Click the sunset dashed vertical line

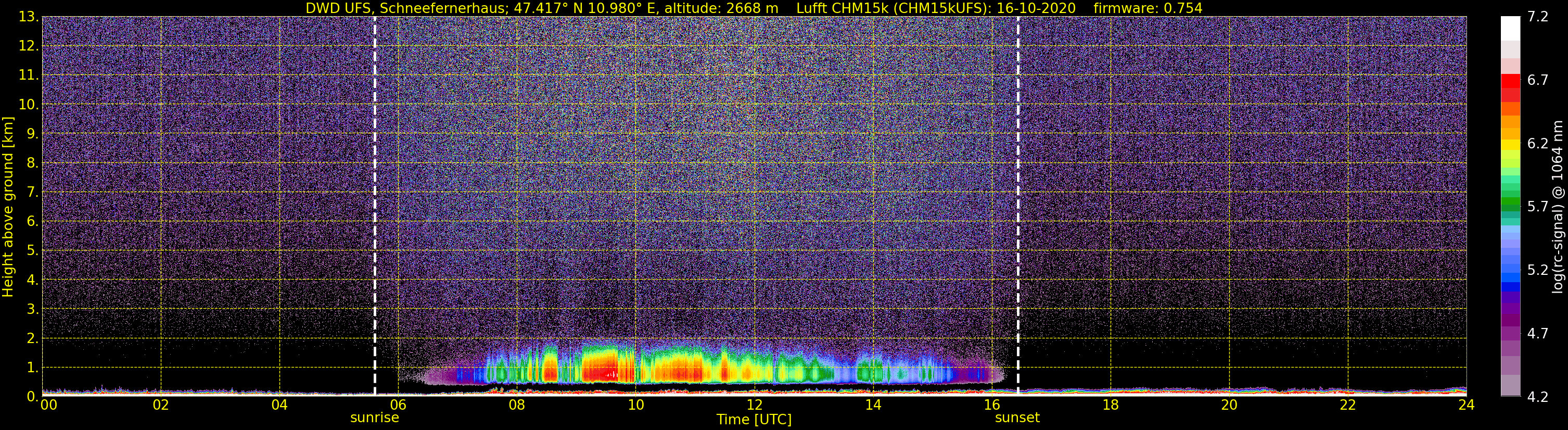[x=1018, y=206]
